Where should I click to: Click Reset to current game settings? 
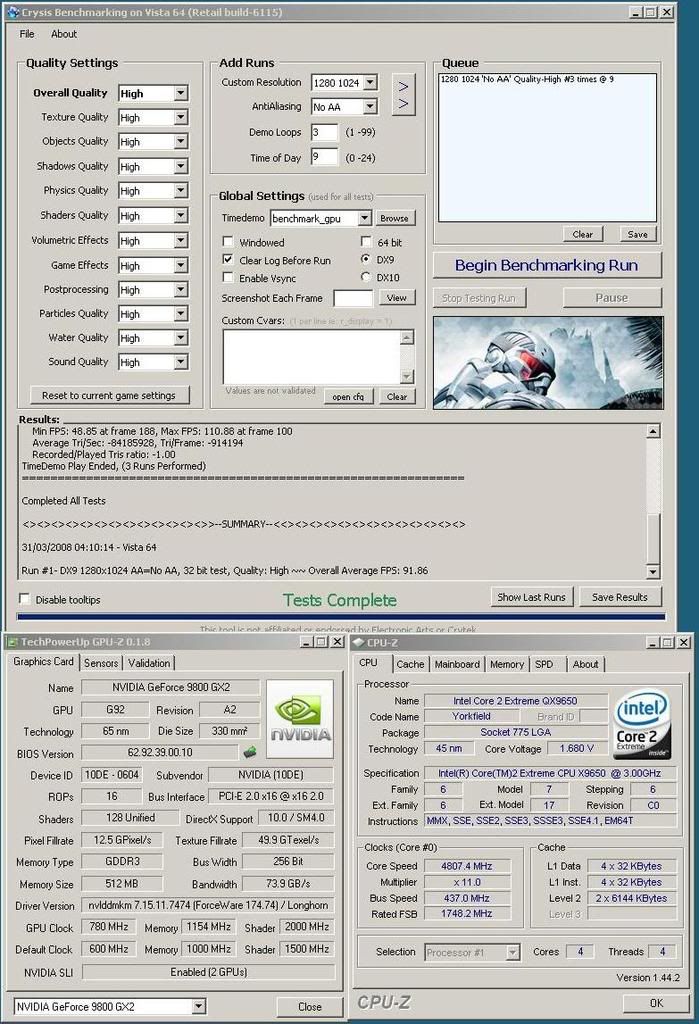click(x=109, y=395)
